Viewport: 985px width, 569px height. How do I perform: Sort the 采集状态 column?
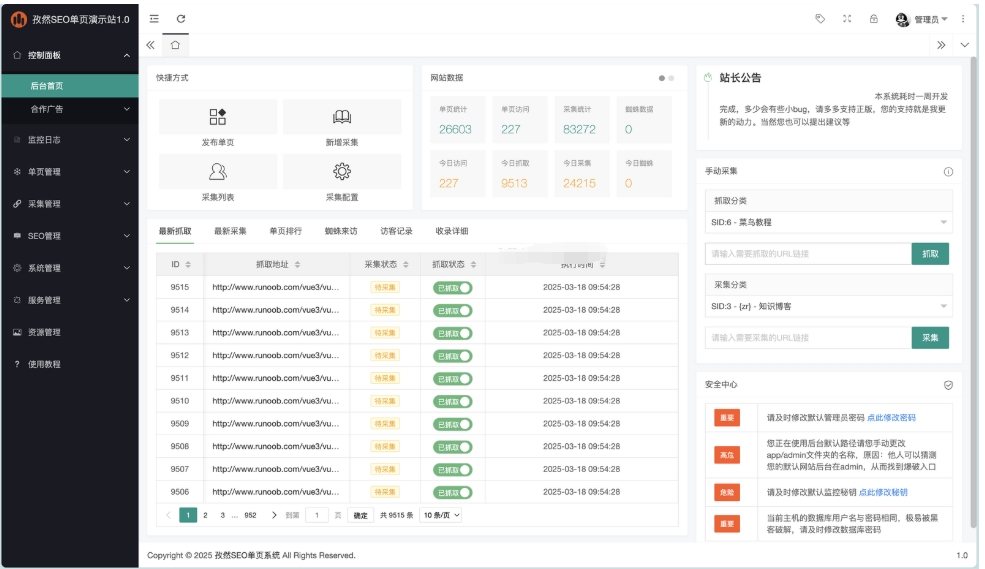click(406, 264)
